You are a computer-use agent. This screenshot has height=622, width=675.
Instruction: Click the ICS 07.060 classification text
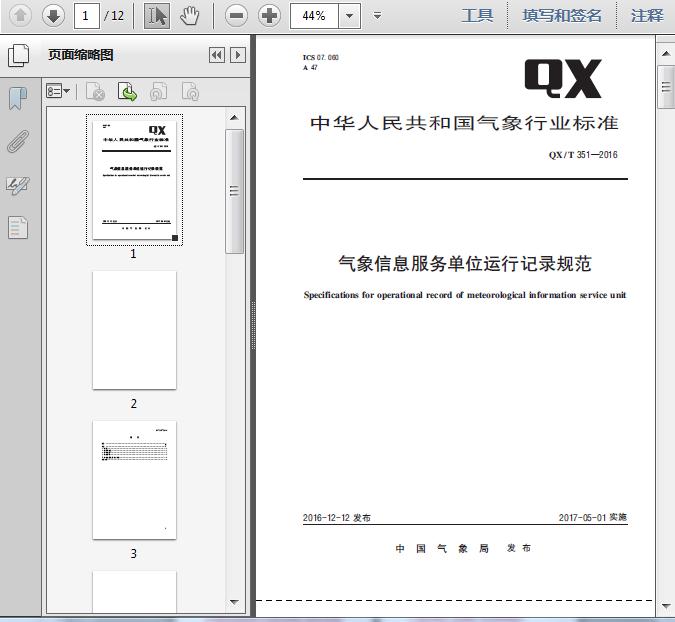click(x=321, y=57)
